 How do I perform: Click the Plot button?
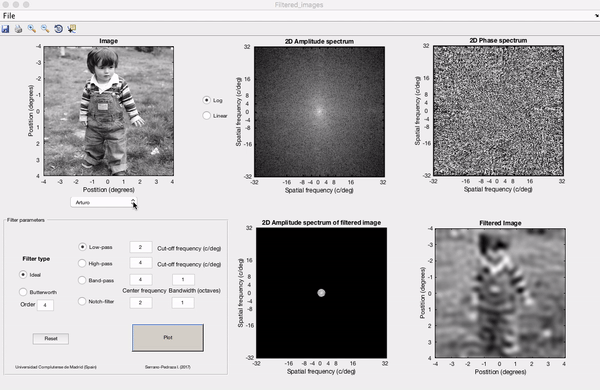(x=168, y=338)
